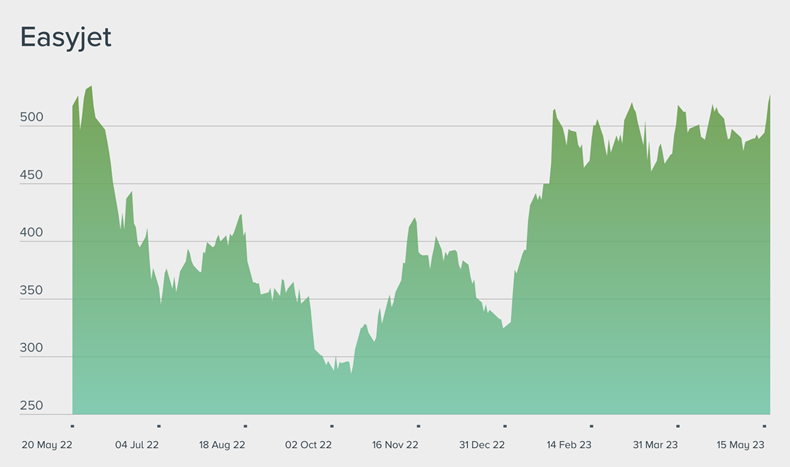
Task: Select the 02 Oct 22 date label
Action: pos(309,444)
